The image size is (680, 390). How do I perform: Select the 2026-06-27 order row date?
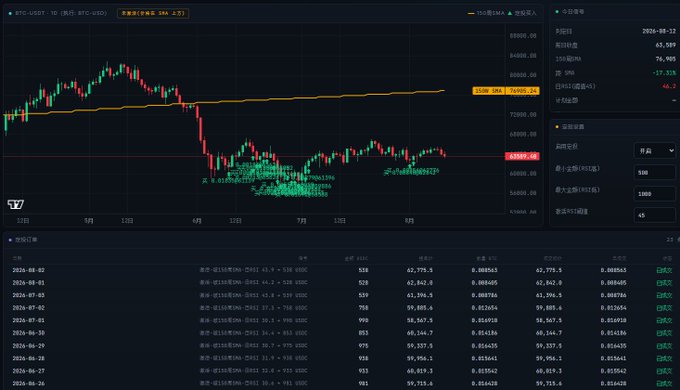(29, 371)
